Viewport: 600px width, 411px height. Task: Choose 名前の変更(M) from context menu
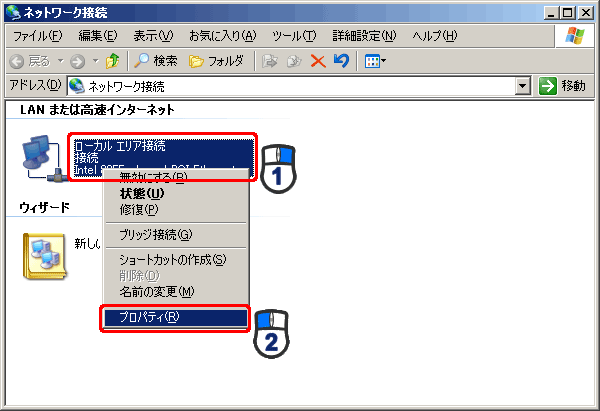(x=176, y=292)
